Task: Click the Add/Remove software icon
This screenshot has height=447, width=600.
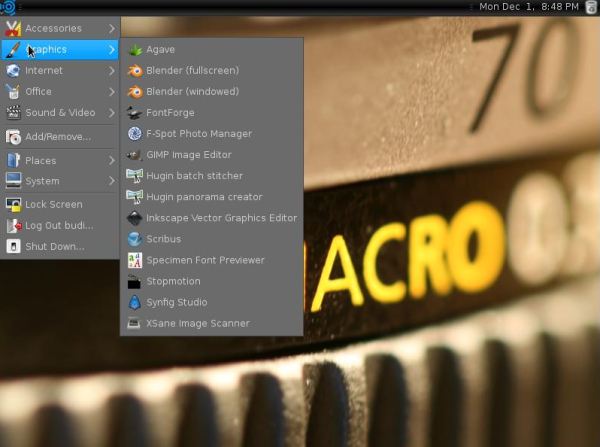Action: (13, 137)
